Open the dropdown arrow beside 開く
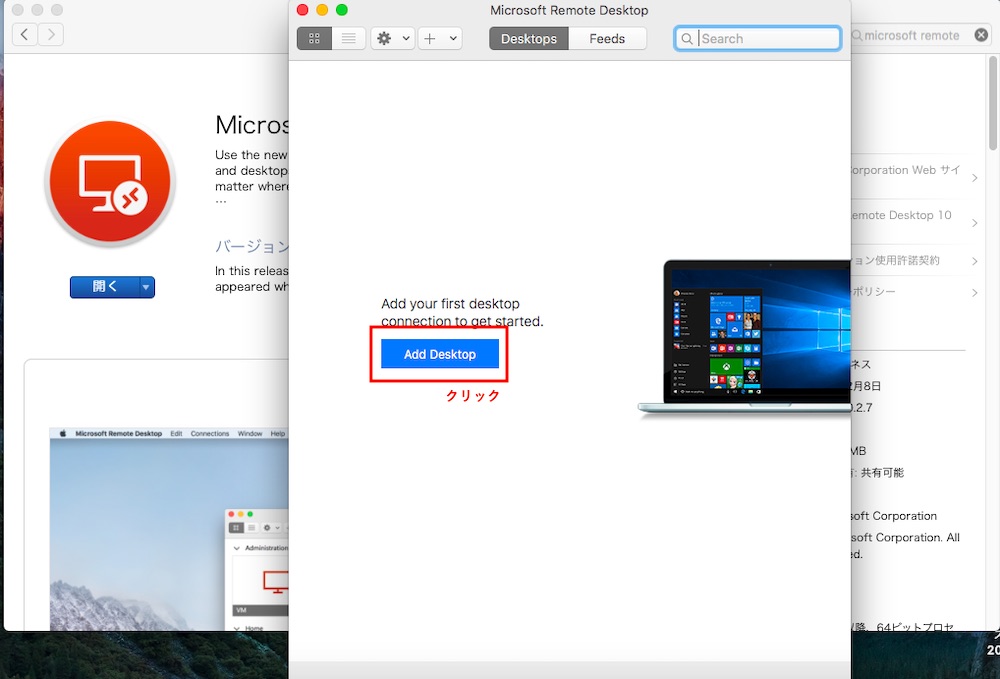1000x679 pixels. (146, 287)
